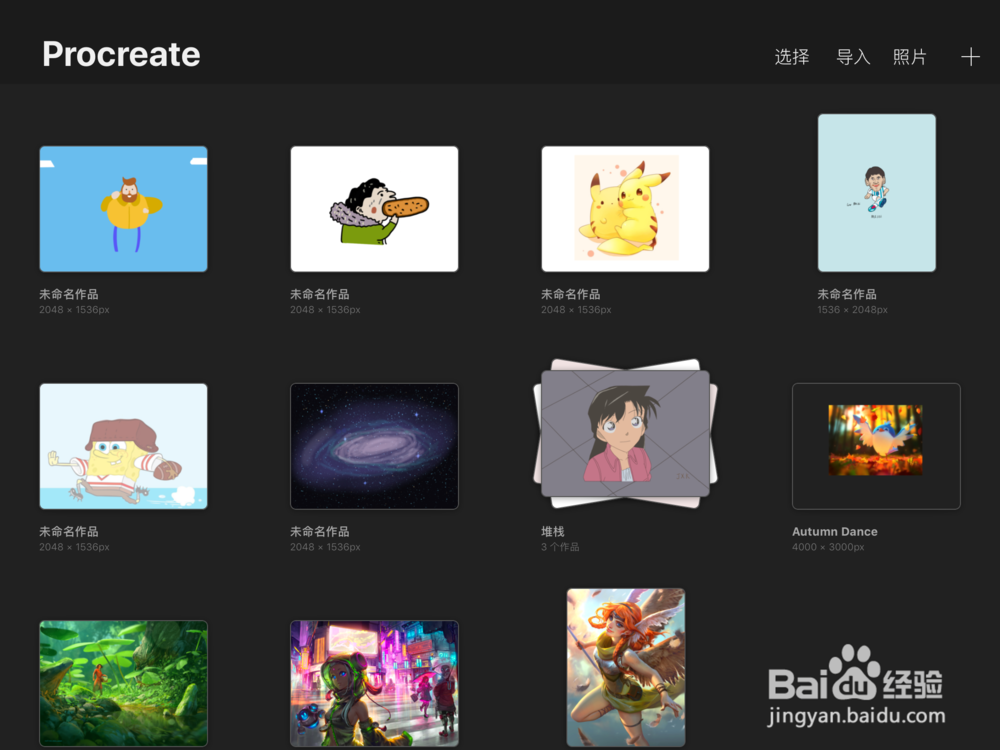Tap the 堆栈 stack name label
This screenshot has width=1000, height=750.
553,531
